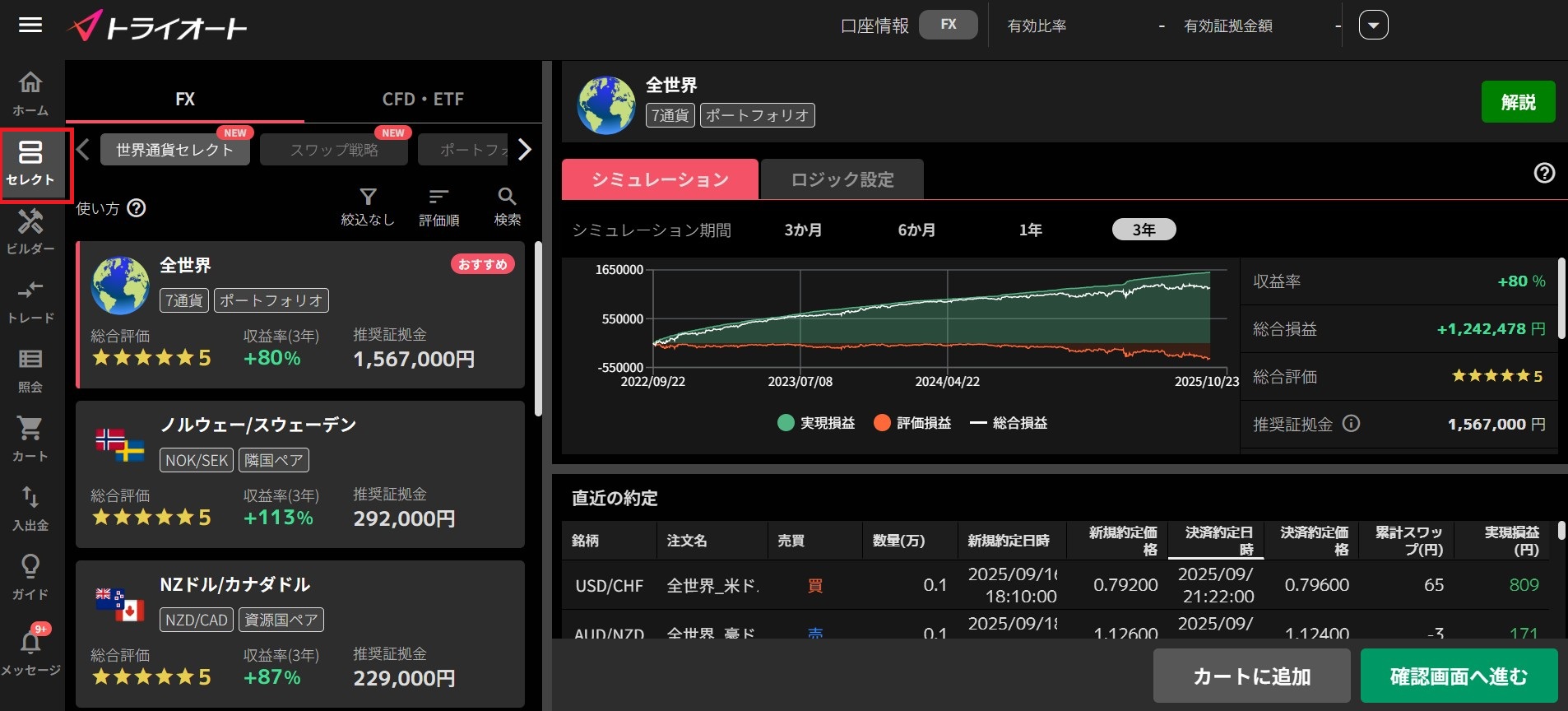Go to Home in sidebar
The width and height of the screenshot is (1568, 711).
(30, 92)
